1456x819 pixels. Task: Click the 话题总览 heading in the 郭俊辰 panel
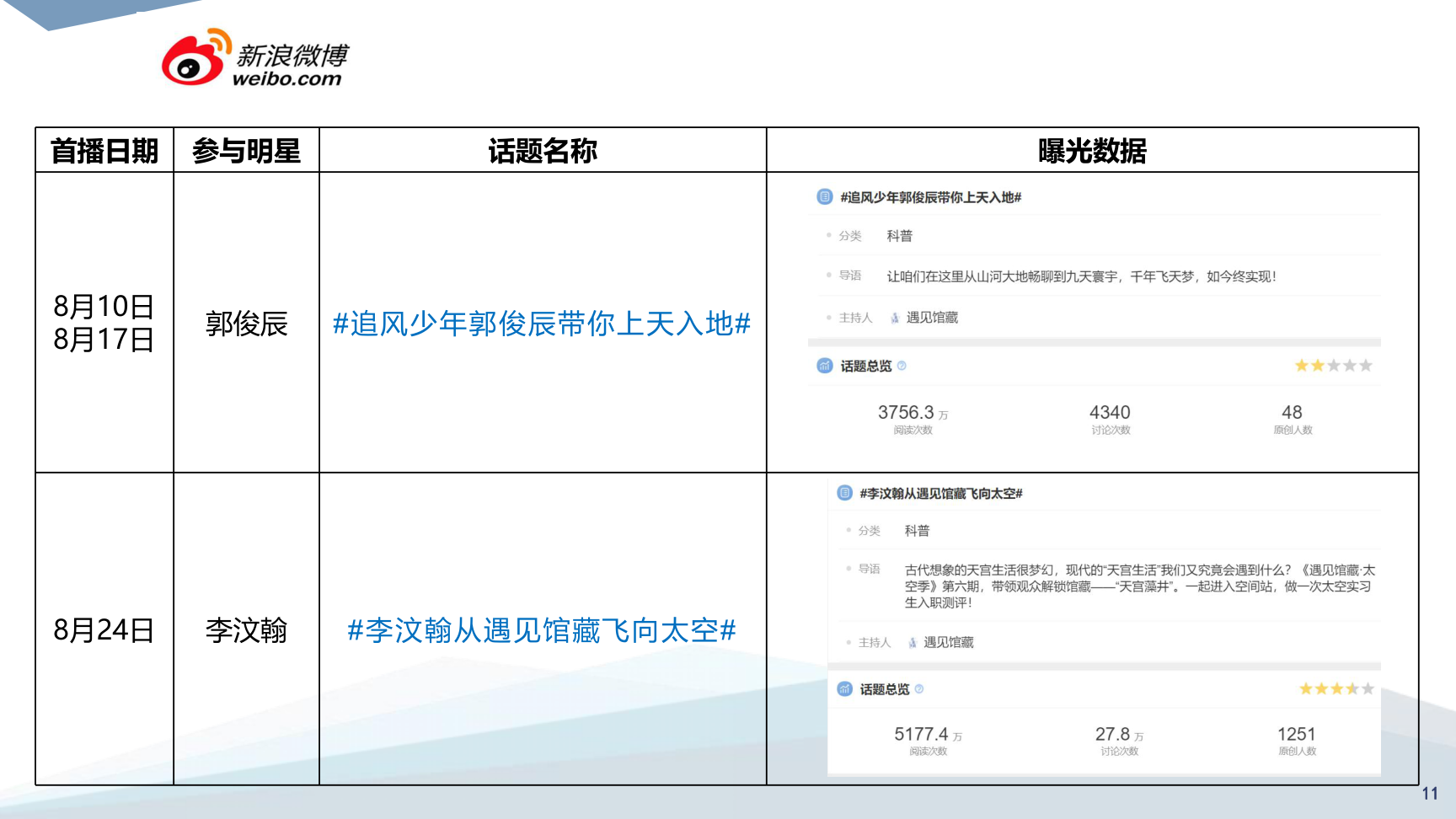pos(865,366)
